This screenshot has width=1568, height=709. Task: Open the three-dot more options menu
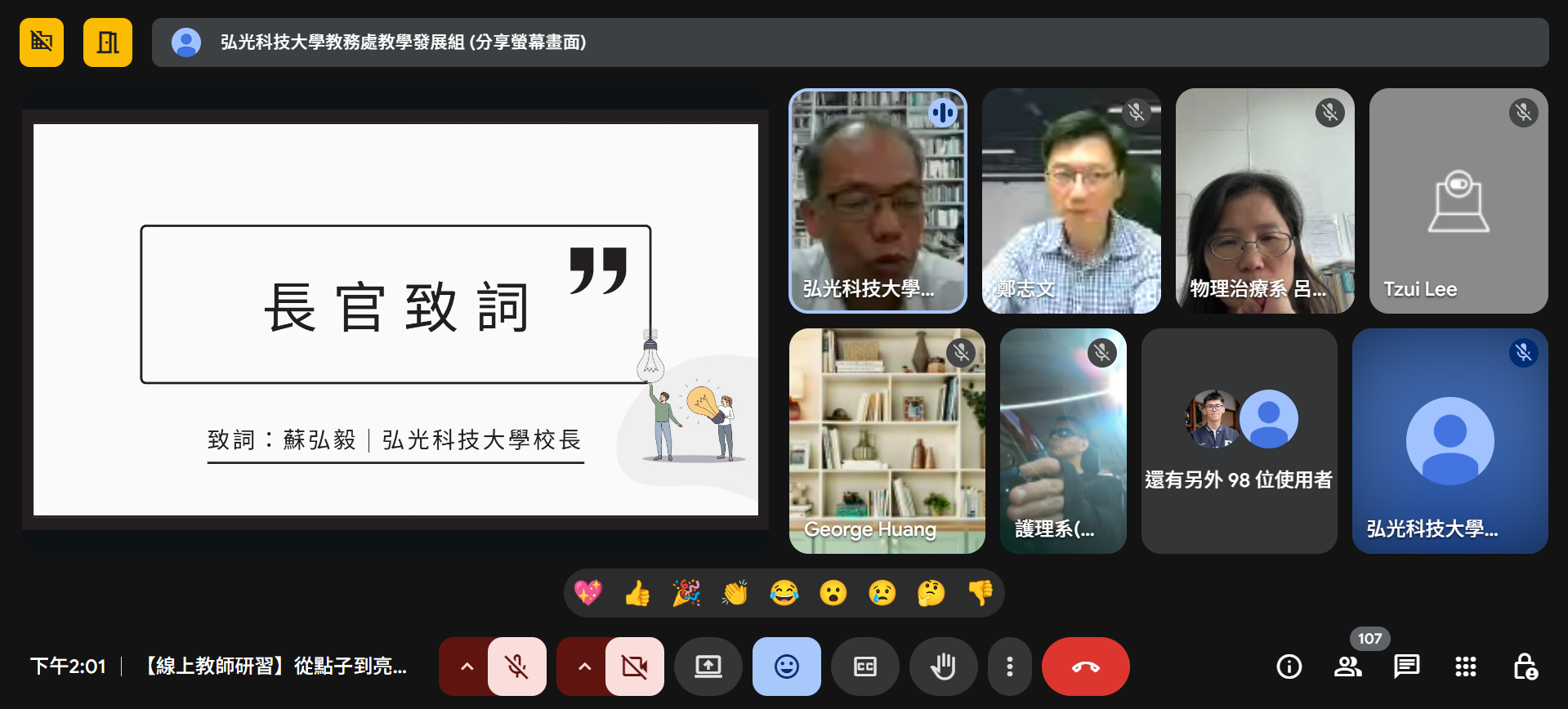pyautogui.click(x=1010, y=667)
